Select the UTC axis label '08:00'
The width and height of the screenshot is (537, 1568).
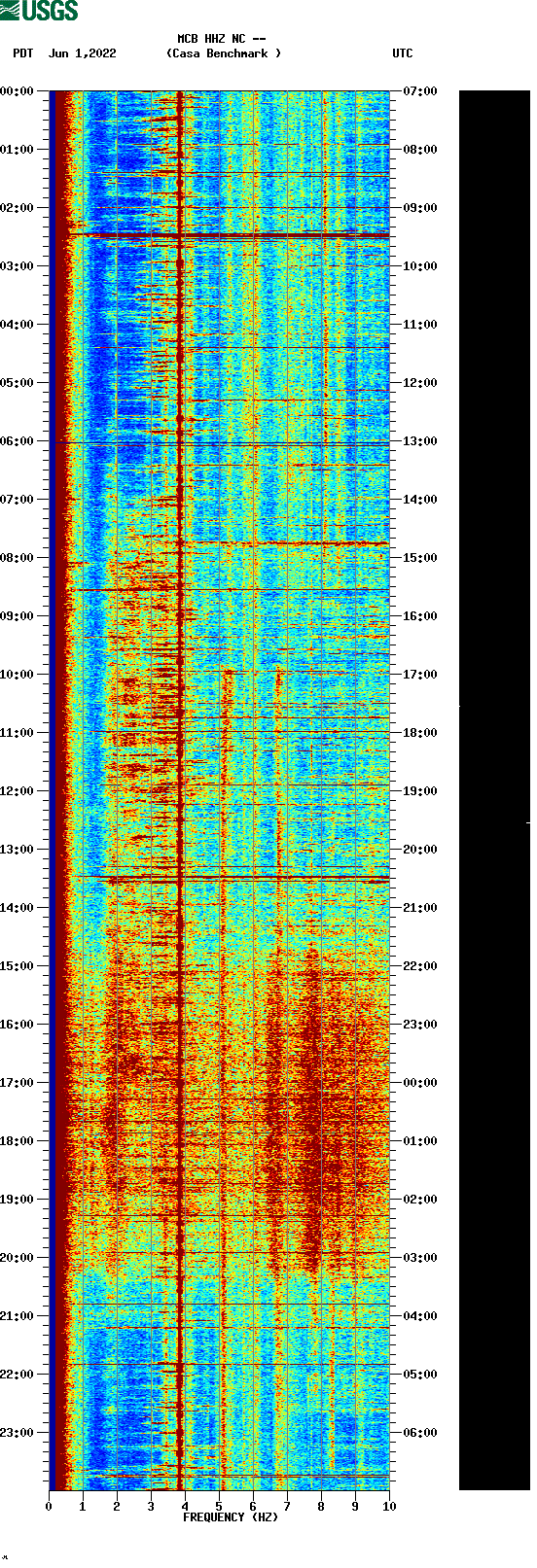click(420, 150)
